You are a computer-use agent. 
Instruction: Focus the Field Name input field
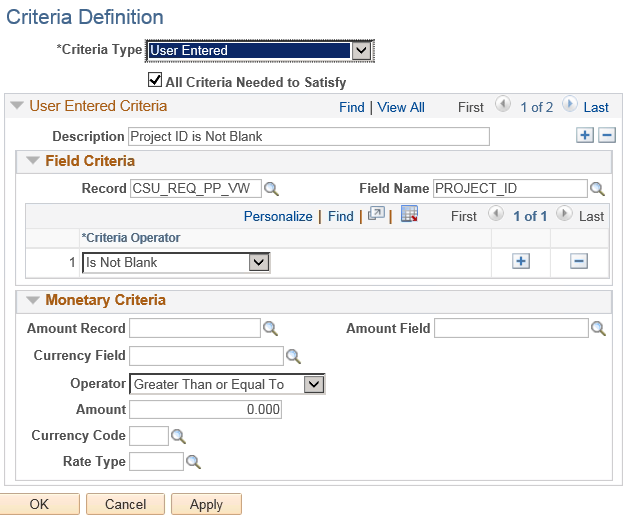[x=510, y=188]
